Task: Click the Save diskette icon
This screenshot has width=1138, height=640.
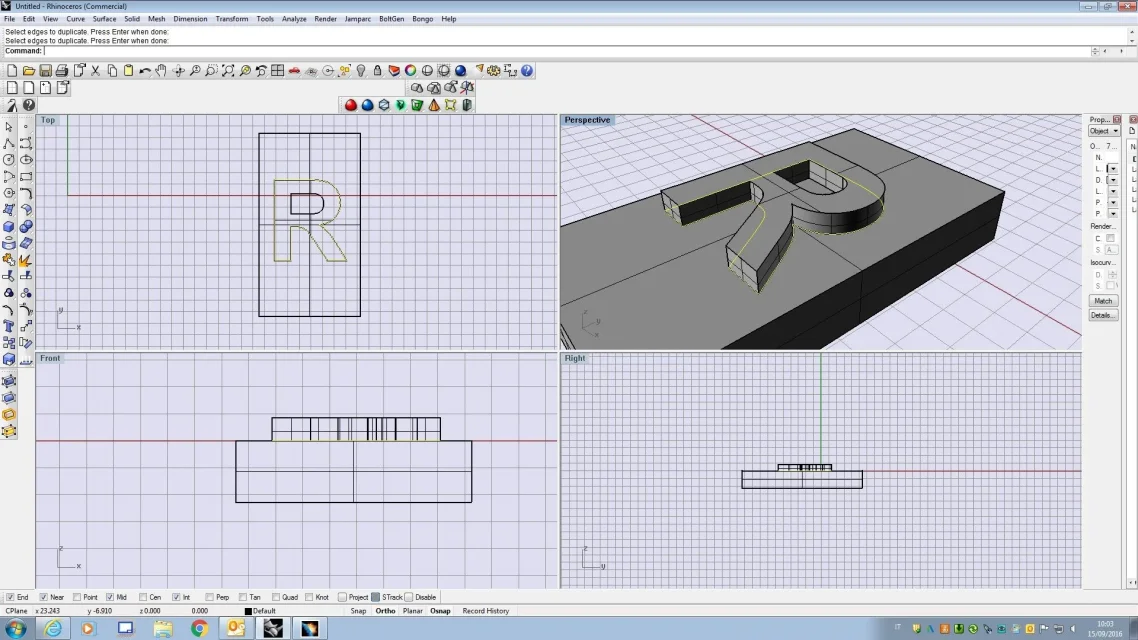Action: click(x=45, y=71)
